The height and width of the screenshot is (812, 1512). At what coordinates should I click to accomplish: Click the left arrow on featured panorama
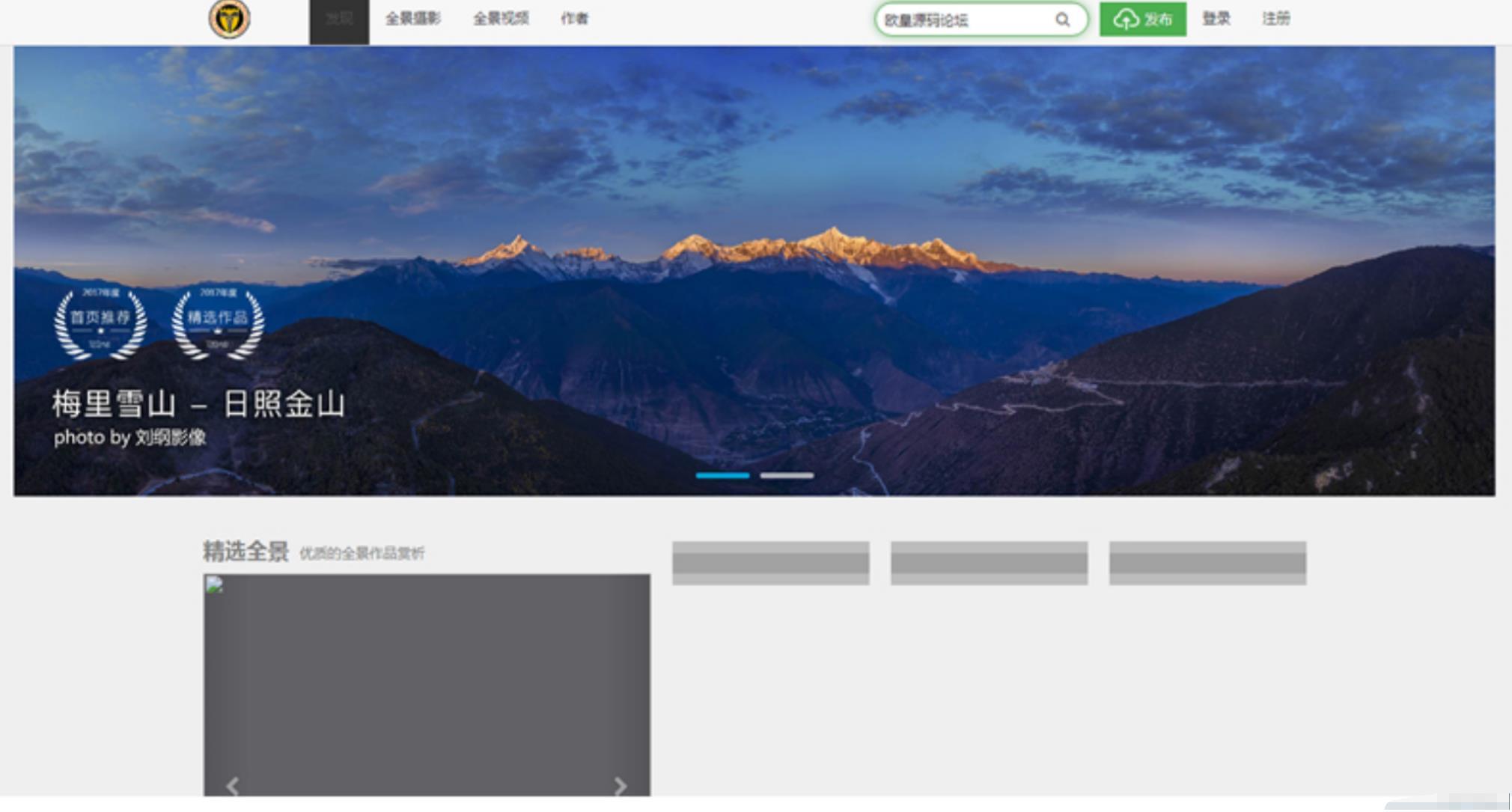pyautogui.click(x=233, y=785)
